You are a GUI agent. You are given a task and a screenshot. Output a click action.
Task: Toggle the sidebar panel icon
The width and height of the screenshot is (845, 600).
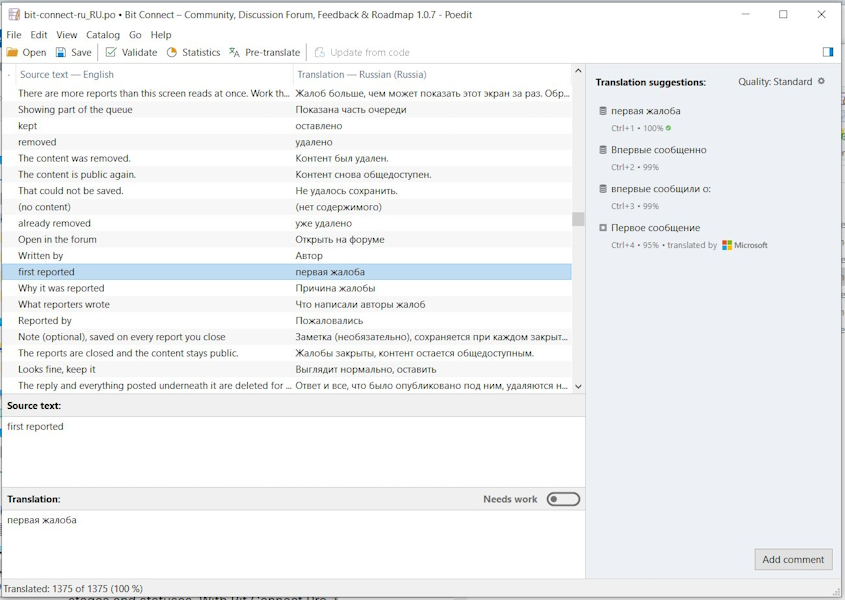pos(828,52)
